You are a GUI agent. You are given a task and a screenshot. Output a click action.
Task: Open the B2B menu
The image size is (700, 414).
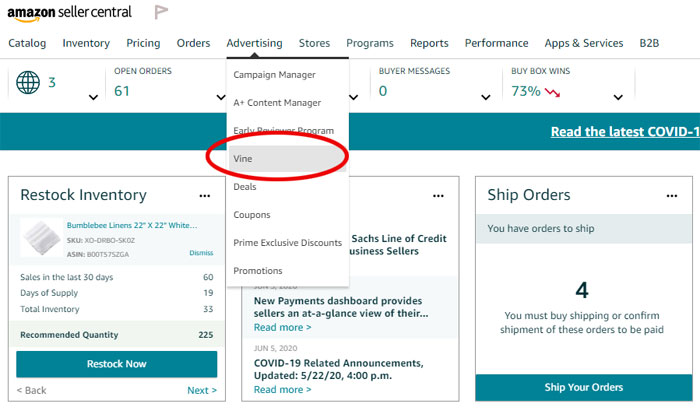click(x=649, y=43)
